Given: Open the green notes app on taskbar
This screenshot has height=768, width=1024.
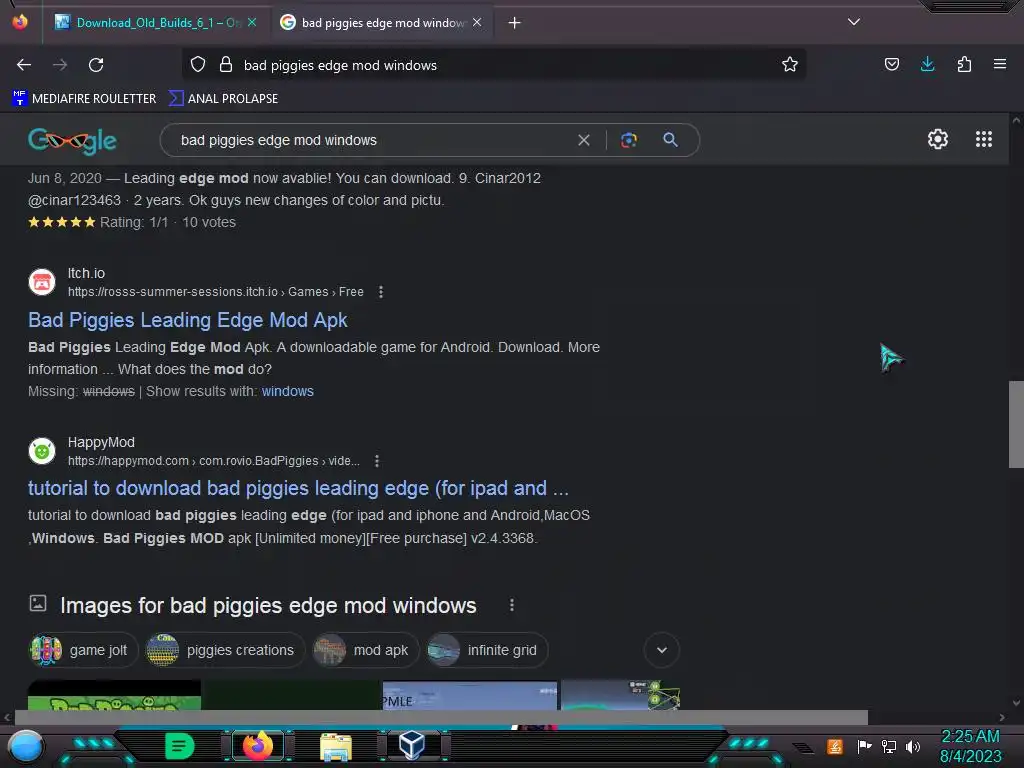Looking at the screenshot, I should point(179,746).
